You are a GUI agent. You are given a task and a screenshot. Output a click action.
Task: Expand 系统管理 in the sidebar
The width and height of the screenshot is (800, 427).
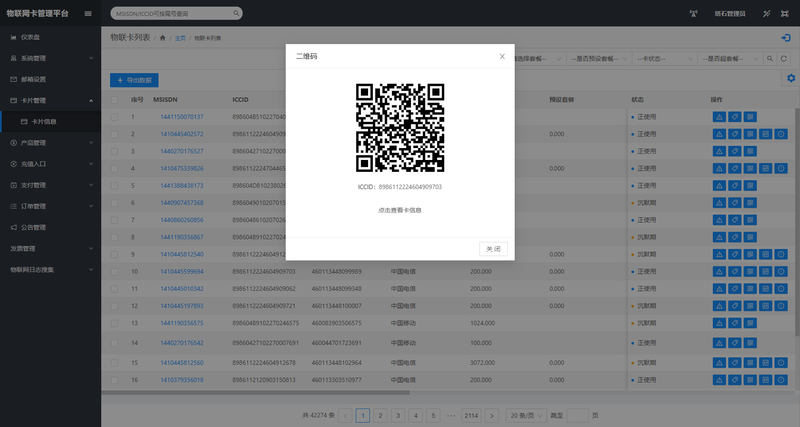click(51, 58)
